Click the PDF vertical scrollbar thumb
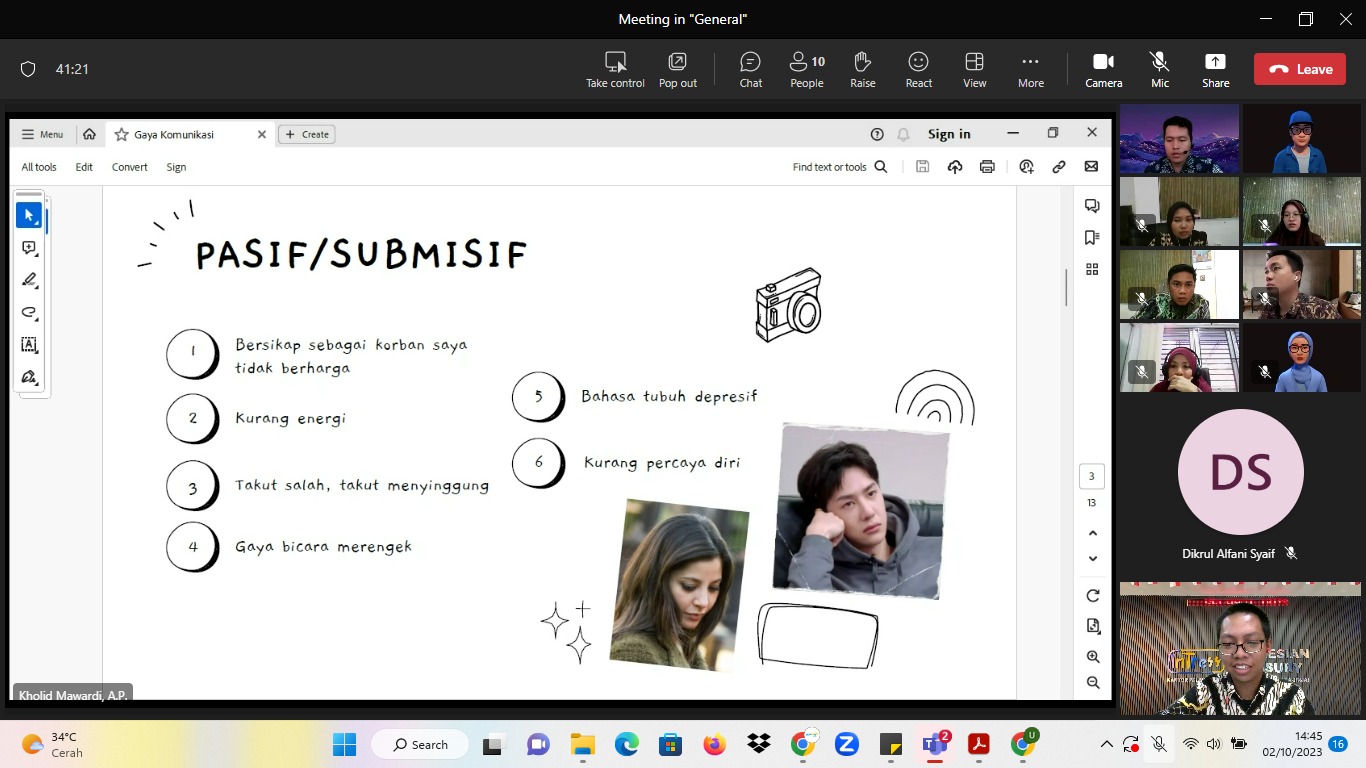This screenshot has width=1366, height=768. click(1066, 288)
